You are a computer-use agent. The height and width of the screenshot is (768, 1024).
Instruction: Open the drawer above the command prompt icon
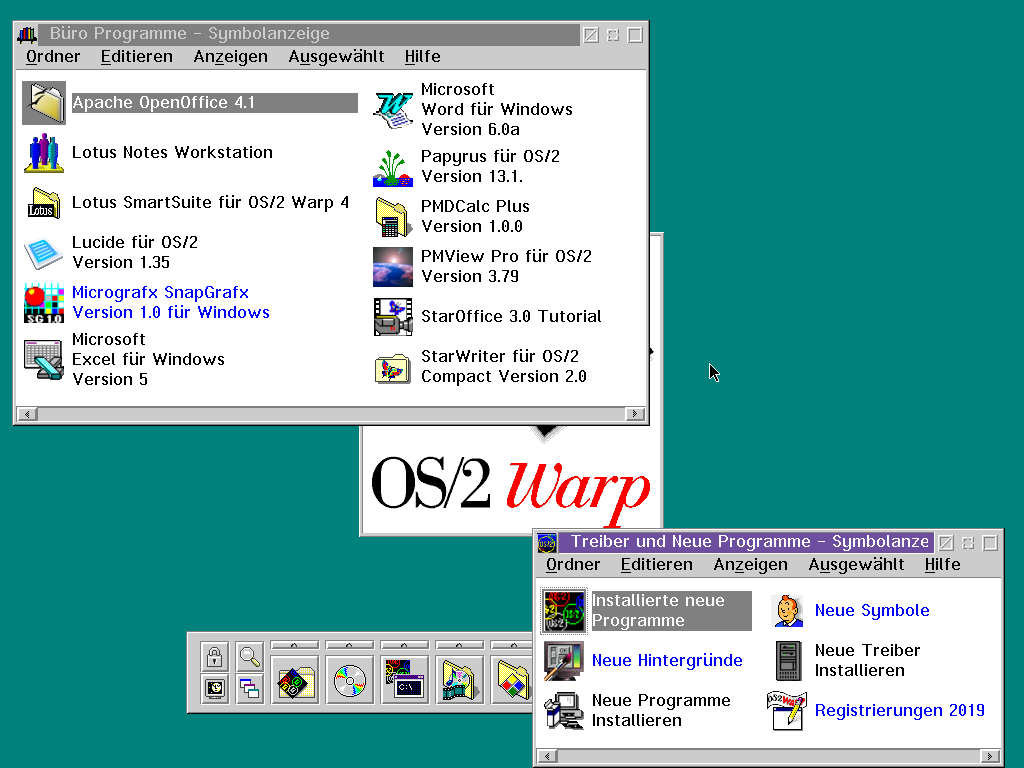[405, 645]
